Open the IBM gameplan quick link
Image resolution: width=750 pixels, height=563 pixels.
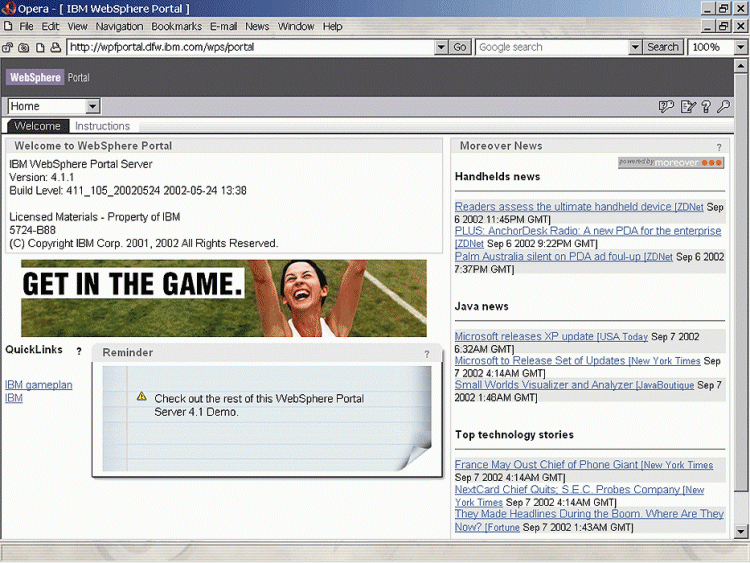(x=39, y=385)
